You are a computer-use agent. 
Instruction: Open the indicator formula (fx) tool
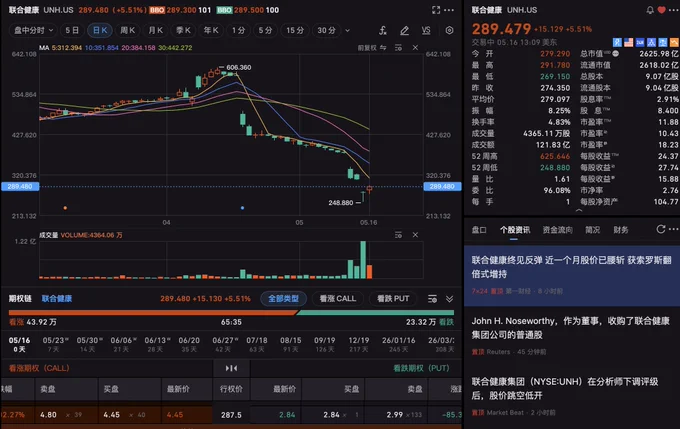382,30
